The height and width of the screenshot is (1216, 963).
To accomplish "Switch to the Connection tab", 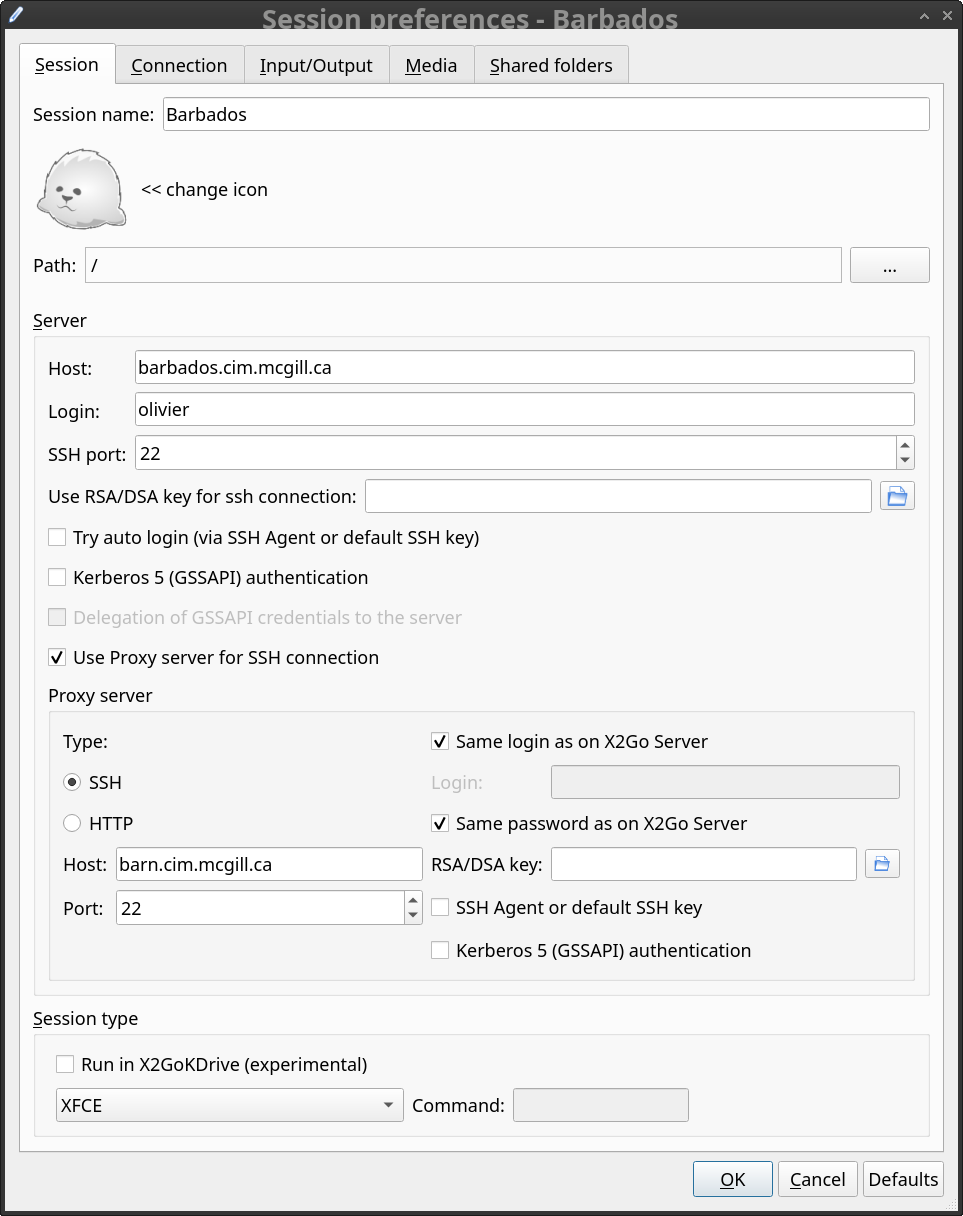I will pos(179,66).
